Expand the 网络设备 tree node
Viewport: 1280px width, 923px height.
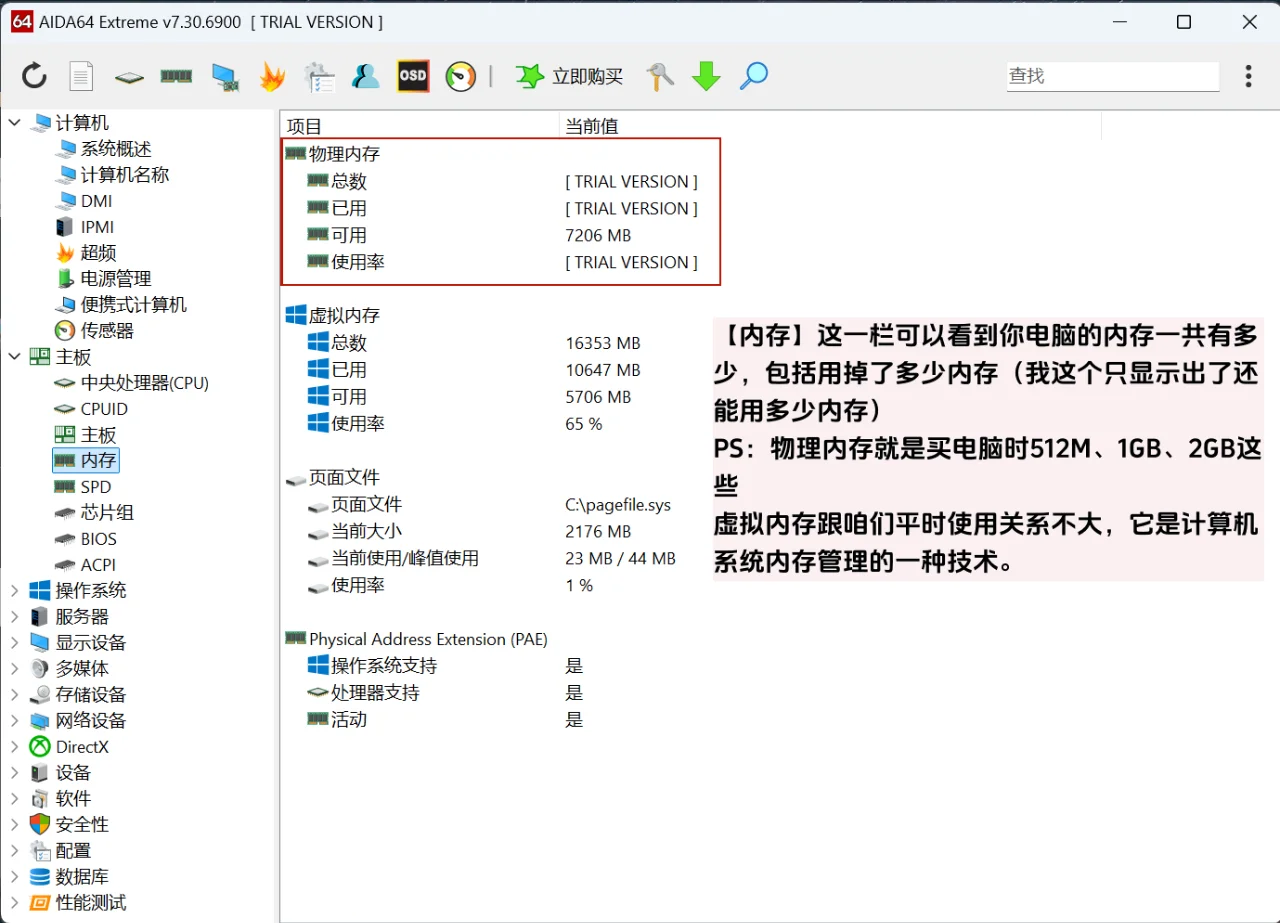pyautogui.click(x=15, y=721)
